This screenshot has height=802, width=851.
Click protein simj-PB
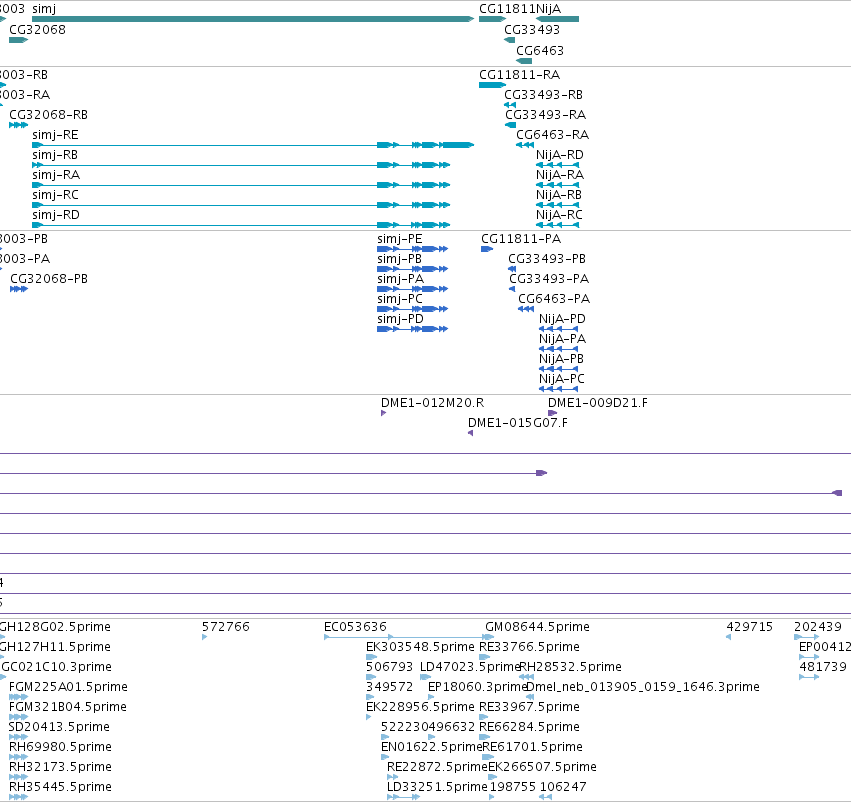pyautogui.click(x=412, y=269)
